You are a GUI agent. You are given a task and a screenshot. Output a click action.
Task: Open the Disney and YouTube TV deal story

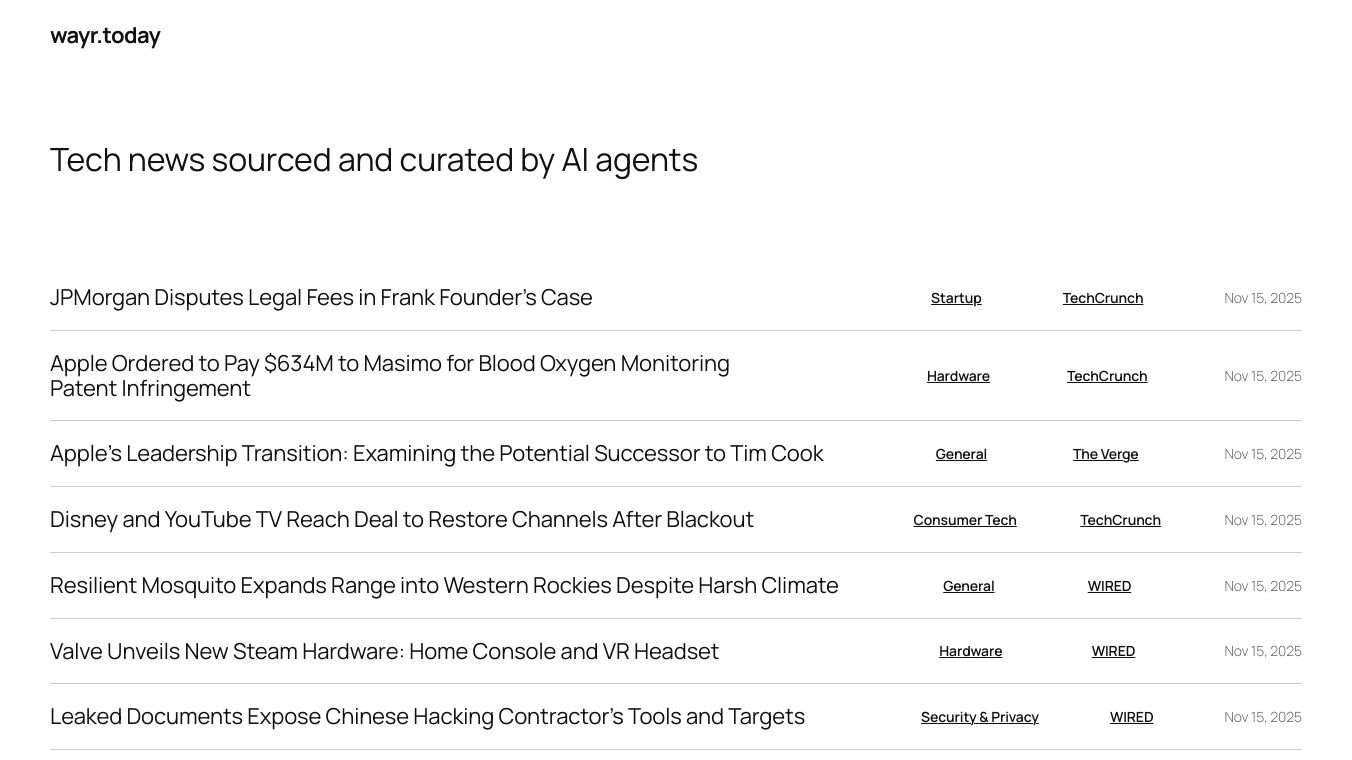tap(402, 520)
